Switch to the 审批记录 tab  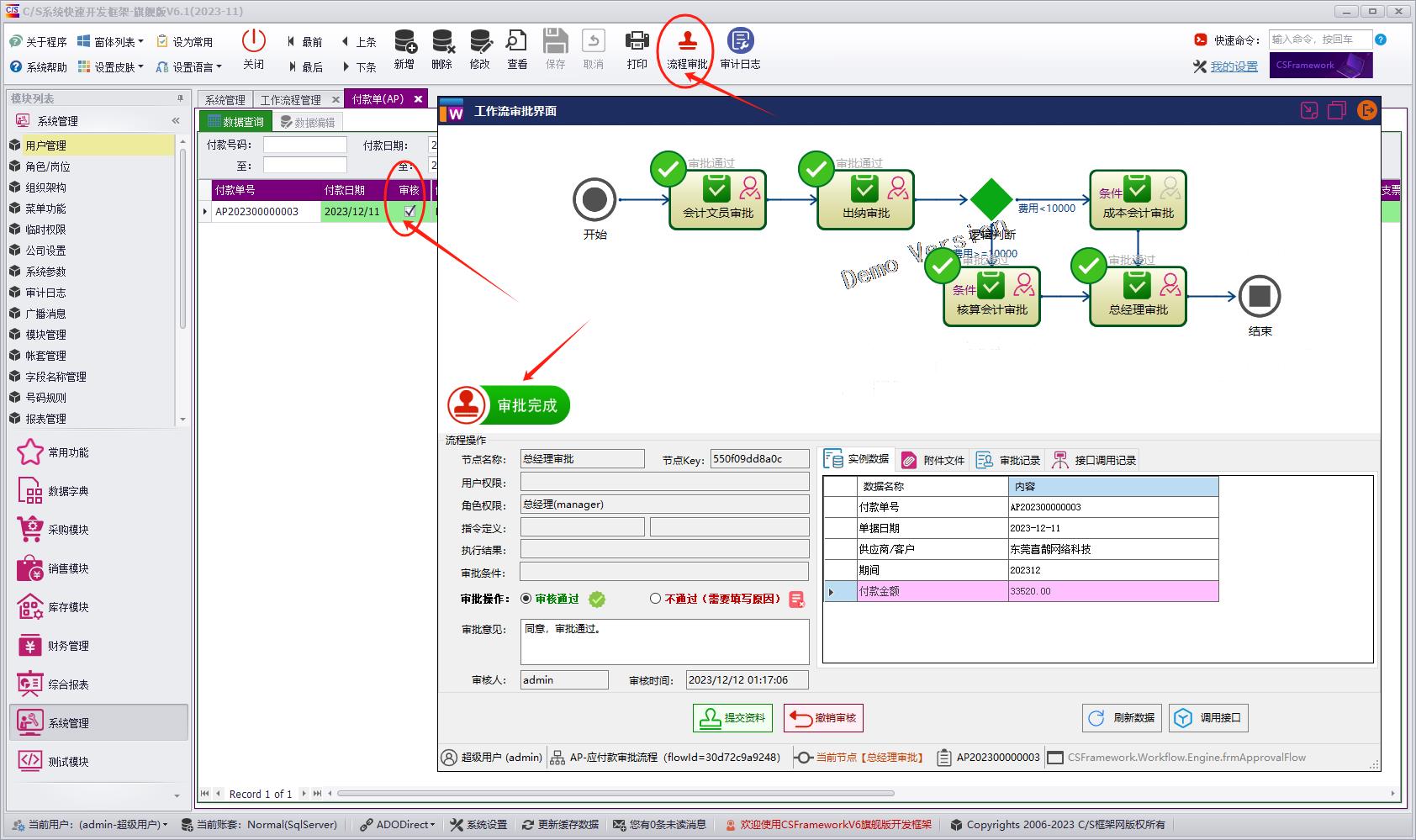point(1008,460)
